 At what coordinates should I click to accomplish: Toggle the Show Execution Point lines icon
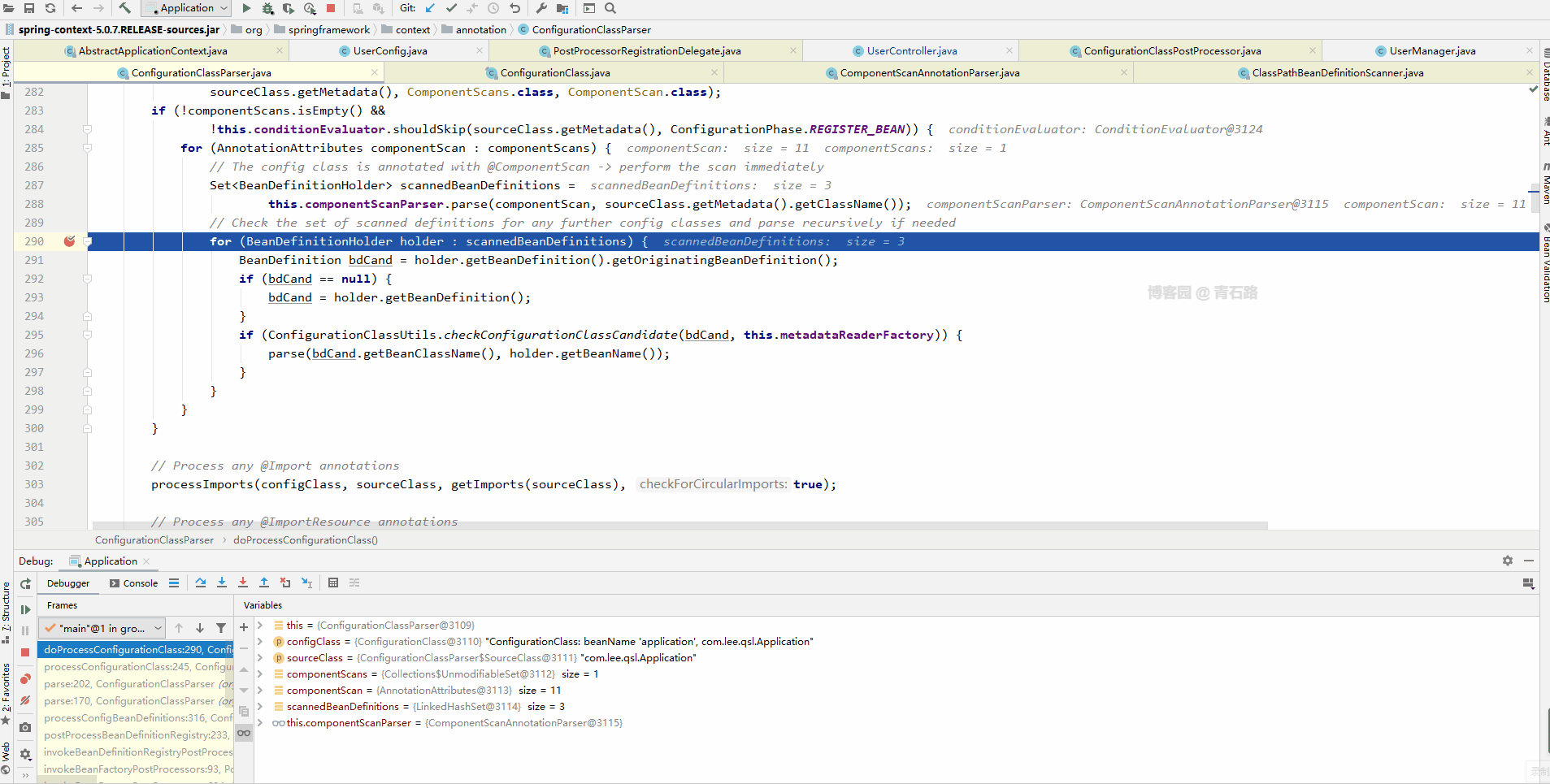[x=174, y=583]
